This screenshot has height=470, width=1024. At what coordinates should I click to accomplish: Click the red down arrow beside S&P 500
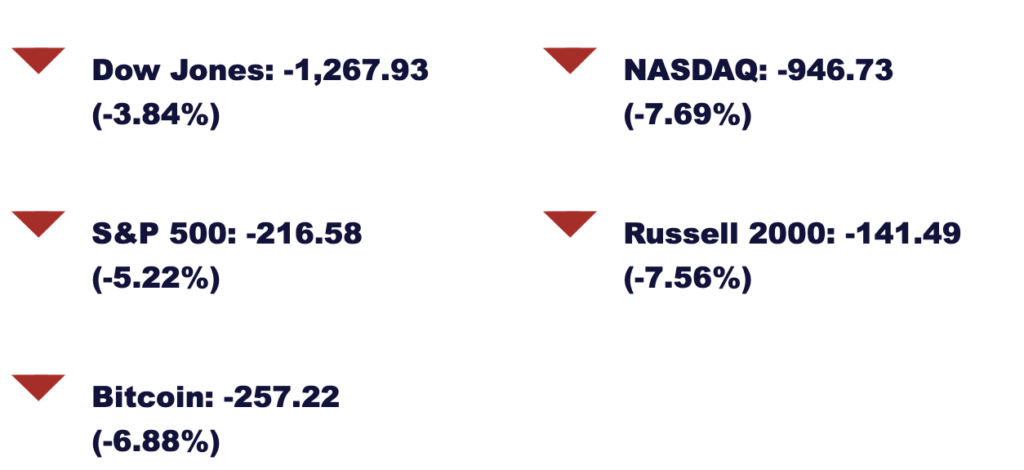[x=39, y=223]
